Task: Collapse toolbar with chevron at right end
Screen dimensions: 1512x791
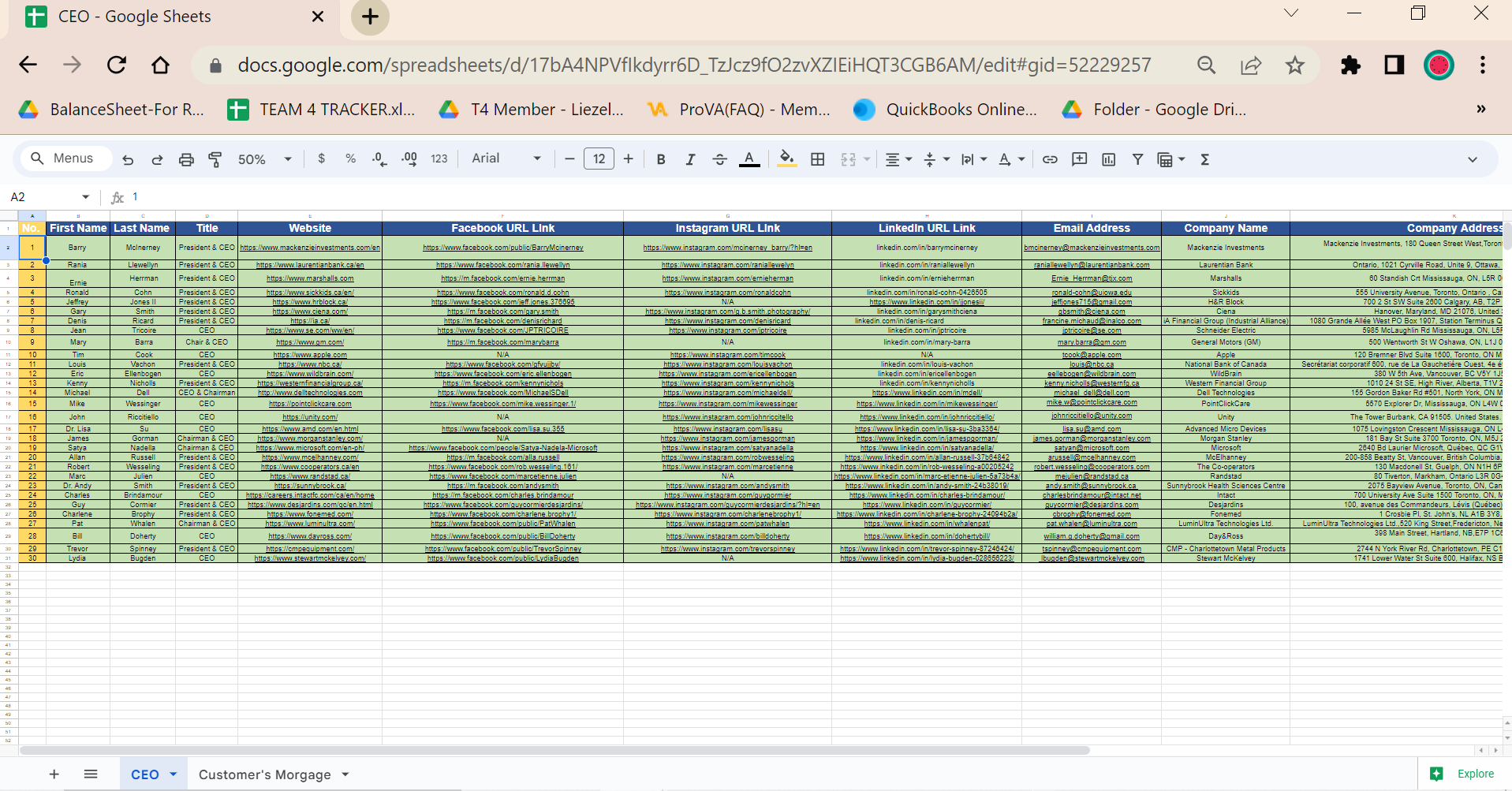Action: coord(1472,159)
